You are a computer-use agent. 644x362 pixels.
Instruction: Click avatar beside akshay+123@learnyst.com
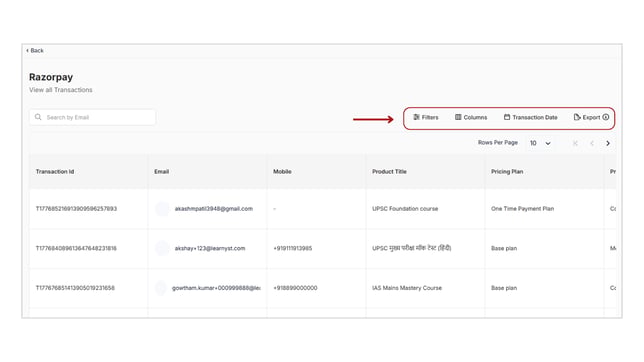[162, 248]
